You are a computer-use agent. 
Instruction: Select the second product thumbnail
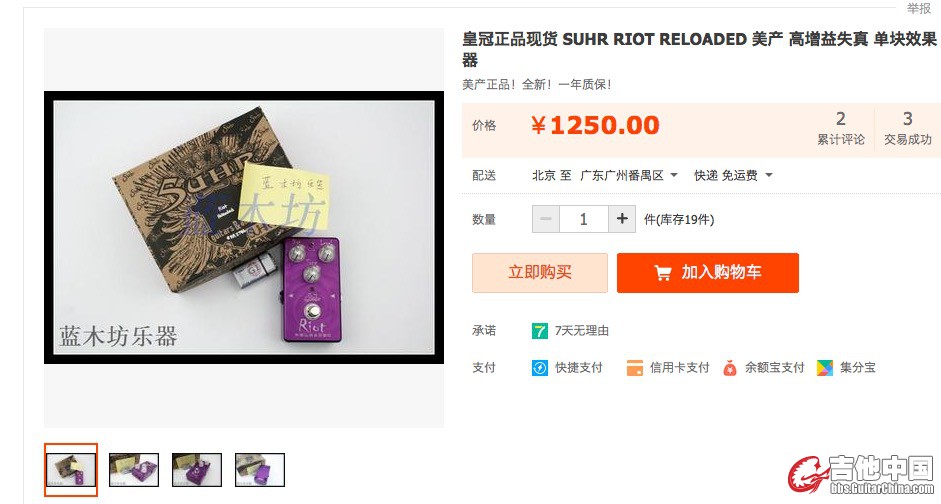click(134, 470)
